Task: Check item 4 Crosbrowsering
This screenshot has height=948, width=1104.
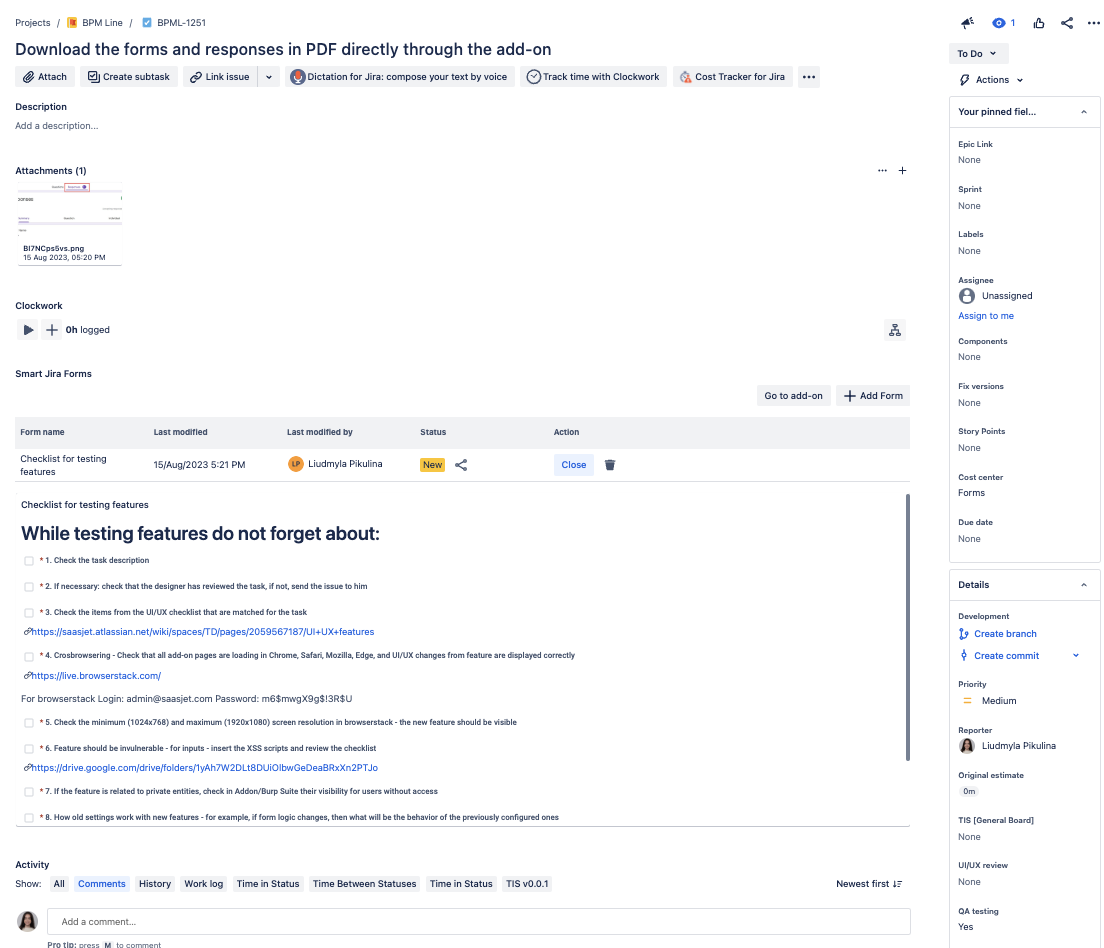Action: click(x=29, y=657)
